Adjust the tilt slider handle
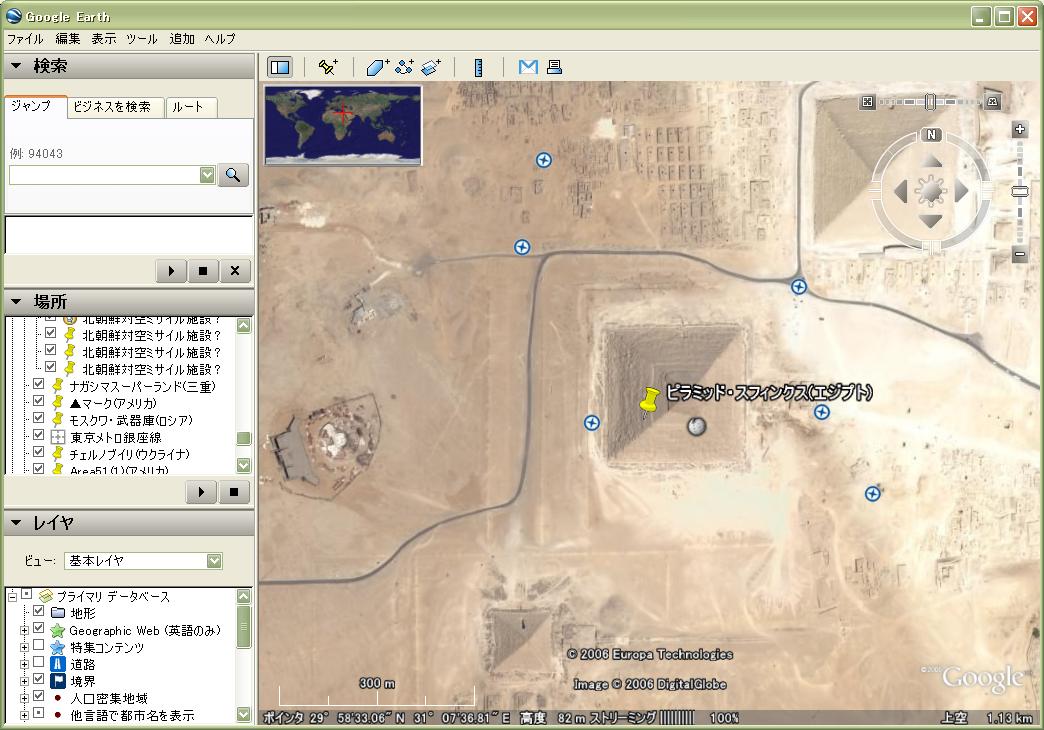Image resolution: width=1044 pixels, height=730 pixels. (931, 102)
